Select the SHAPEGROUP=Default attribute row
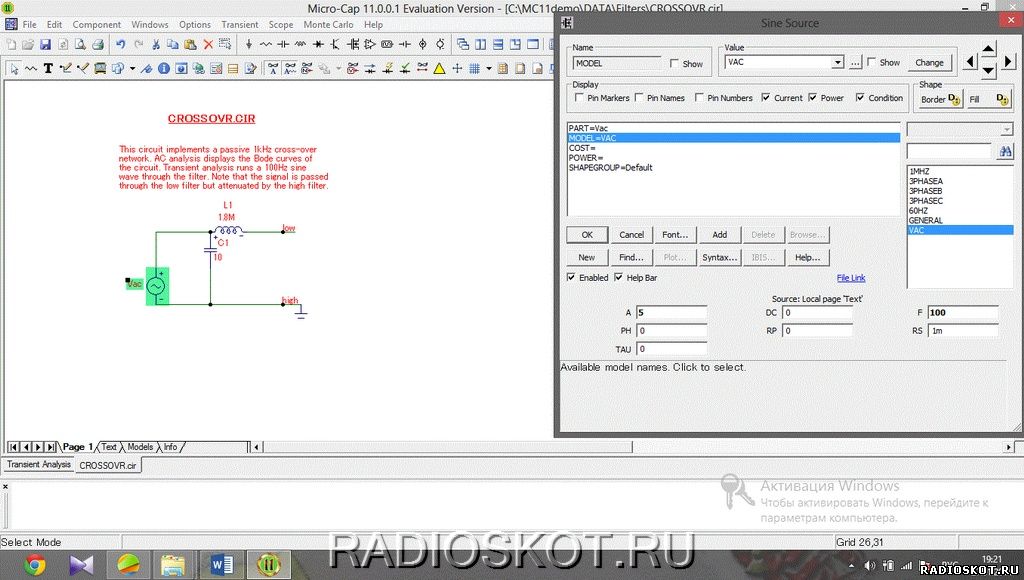The width and height of the screenshot is (1024, 580). pyautogui.click(x=733, y=168)
